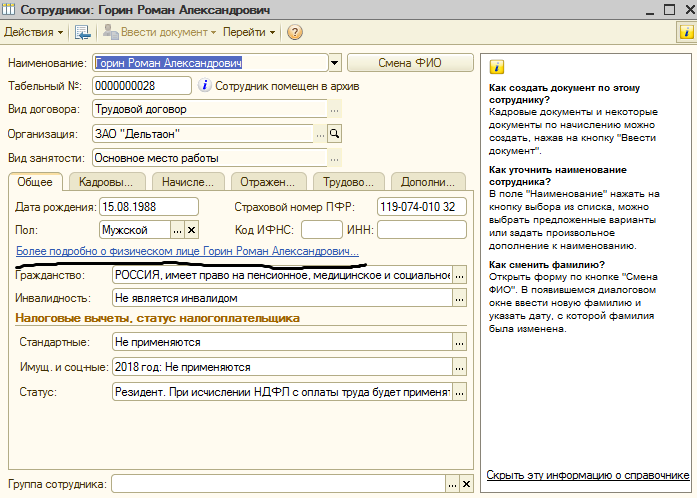Open the Действия menu
The width and height of the screenshot is (697, 498).
click(x=33, y=32)
